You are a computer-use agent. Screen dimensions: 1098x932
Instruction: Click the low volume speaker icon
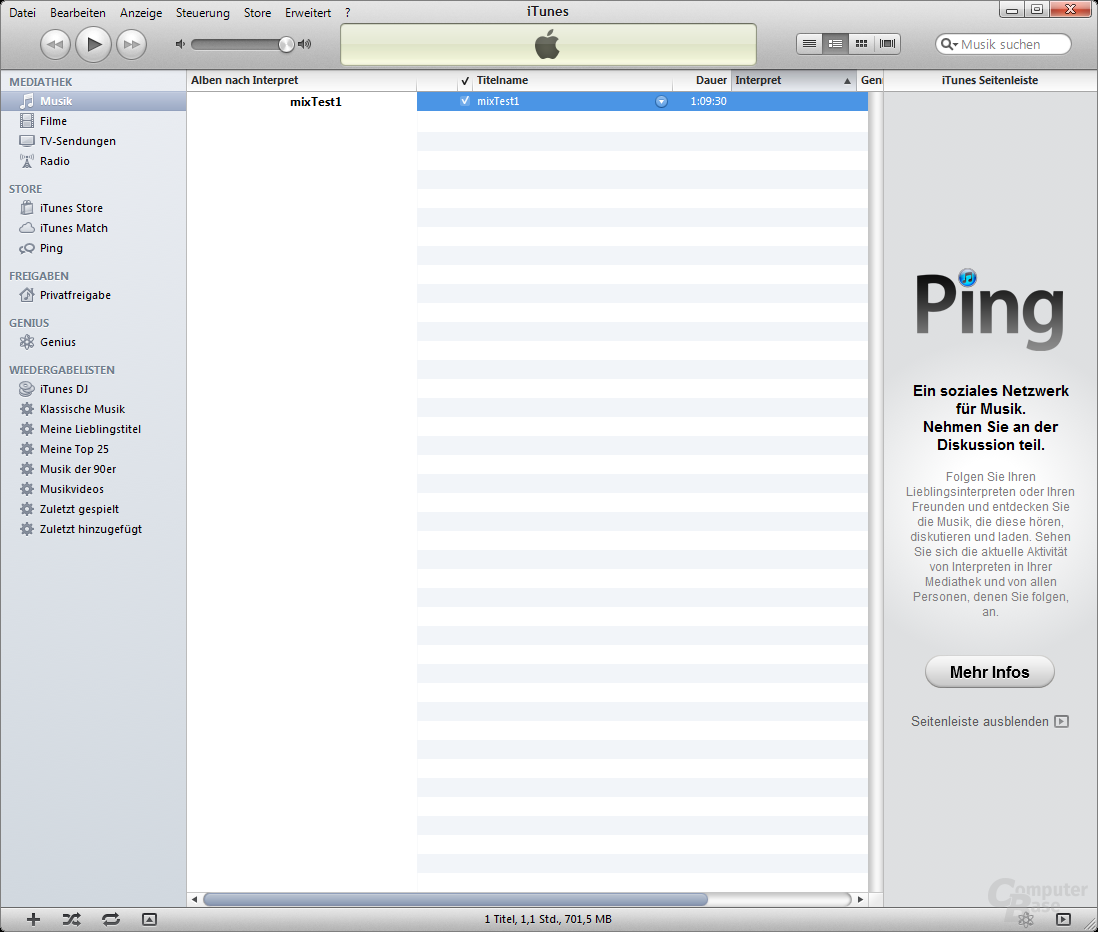coord(180,44)
